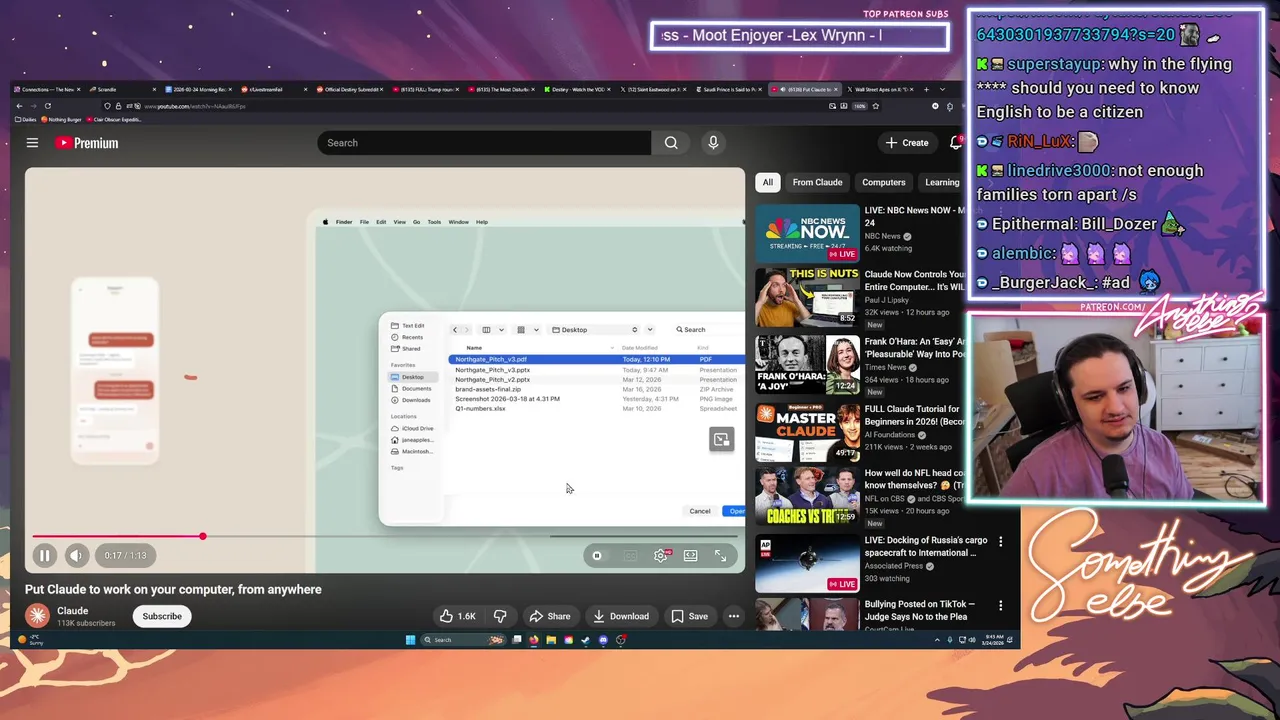
Task: Mute the video volume
Action: coord(76,556)
